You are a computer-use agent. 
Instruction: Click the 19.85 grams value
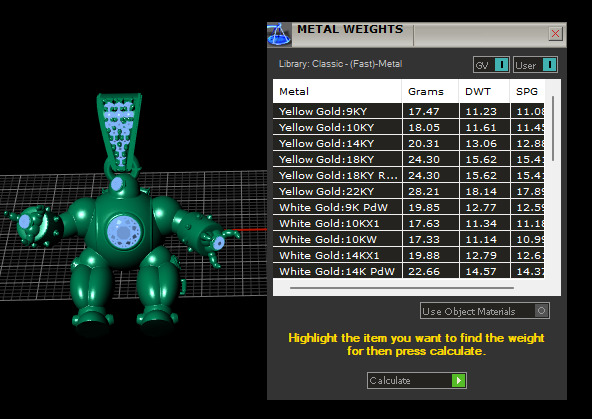424,207
